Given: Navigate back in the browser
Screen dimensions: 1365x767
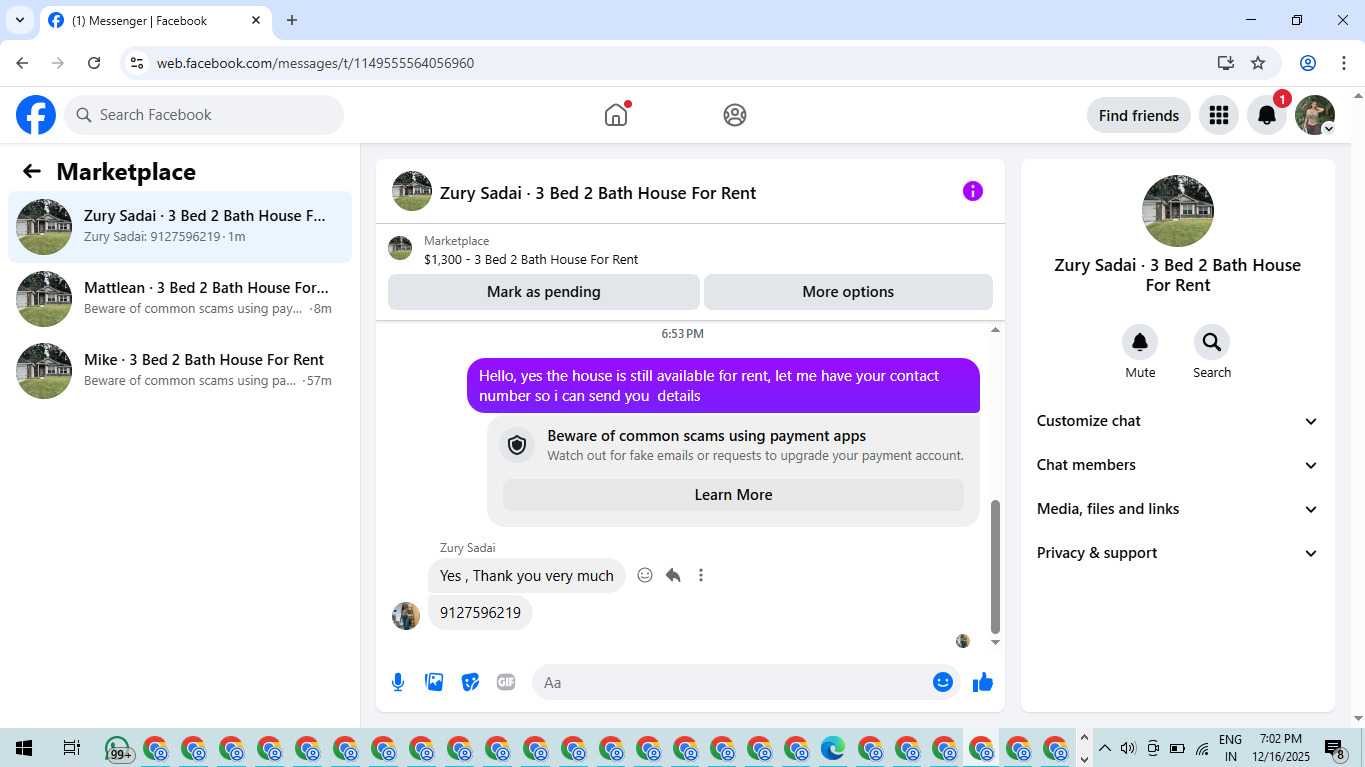Looking at the screenshot, I should point(22,63).
